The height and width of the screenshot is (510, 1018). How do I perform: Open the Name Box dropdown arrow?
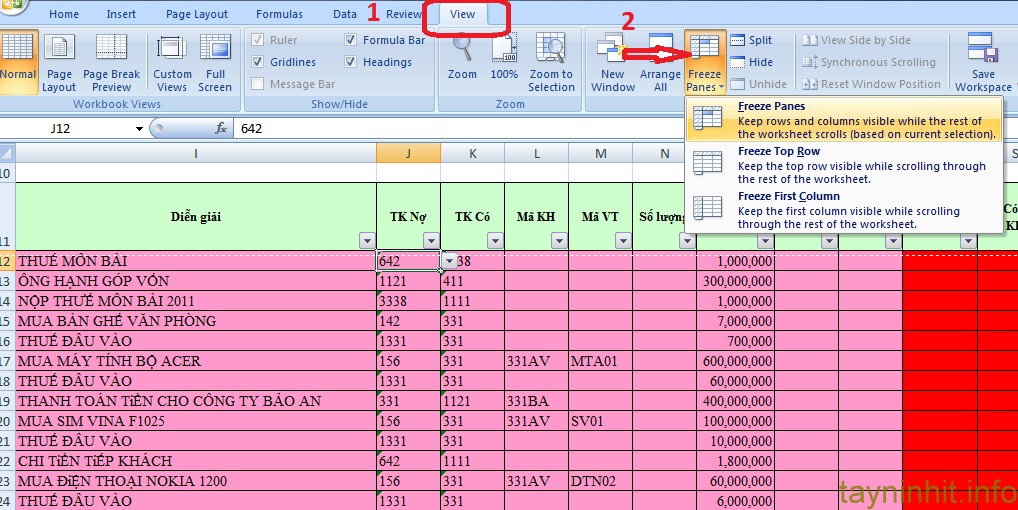click(139, 129)
